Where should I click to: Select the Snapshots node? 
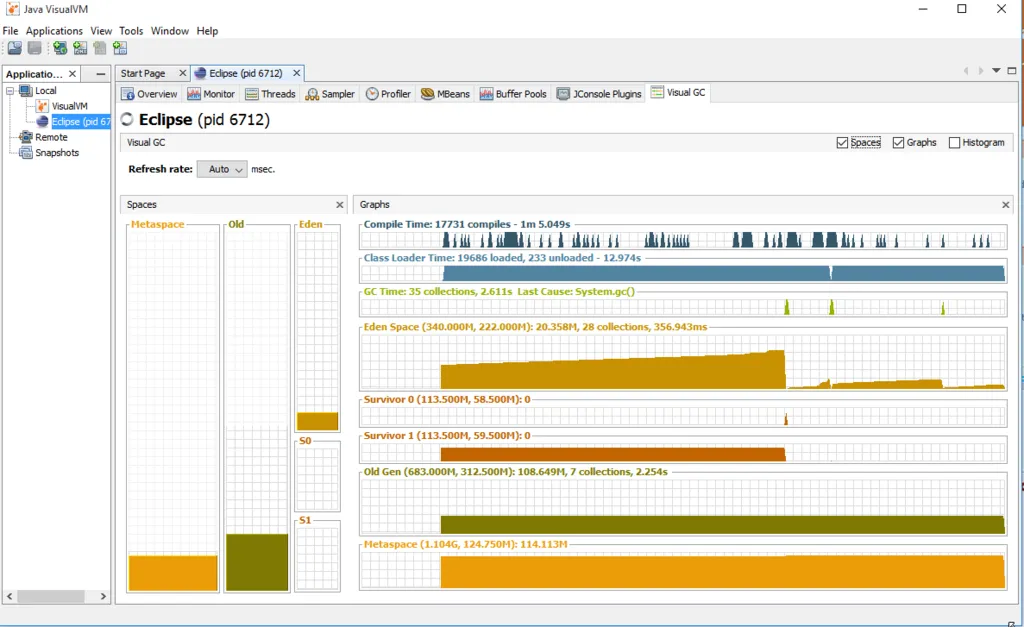click(x=57, y=153)
